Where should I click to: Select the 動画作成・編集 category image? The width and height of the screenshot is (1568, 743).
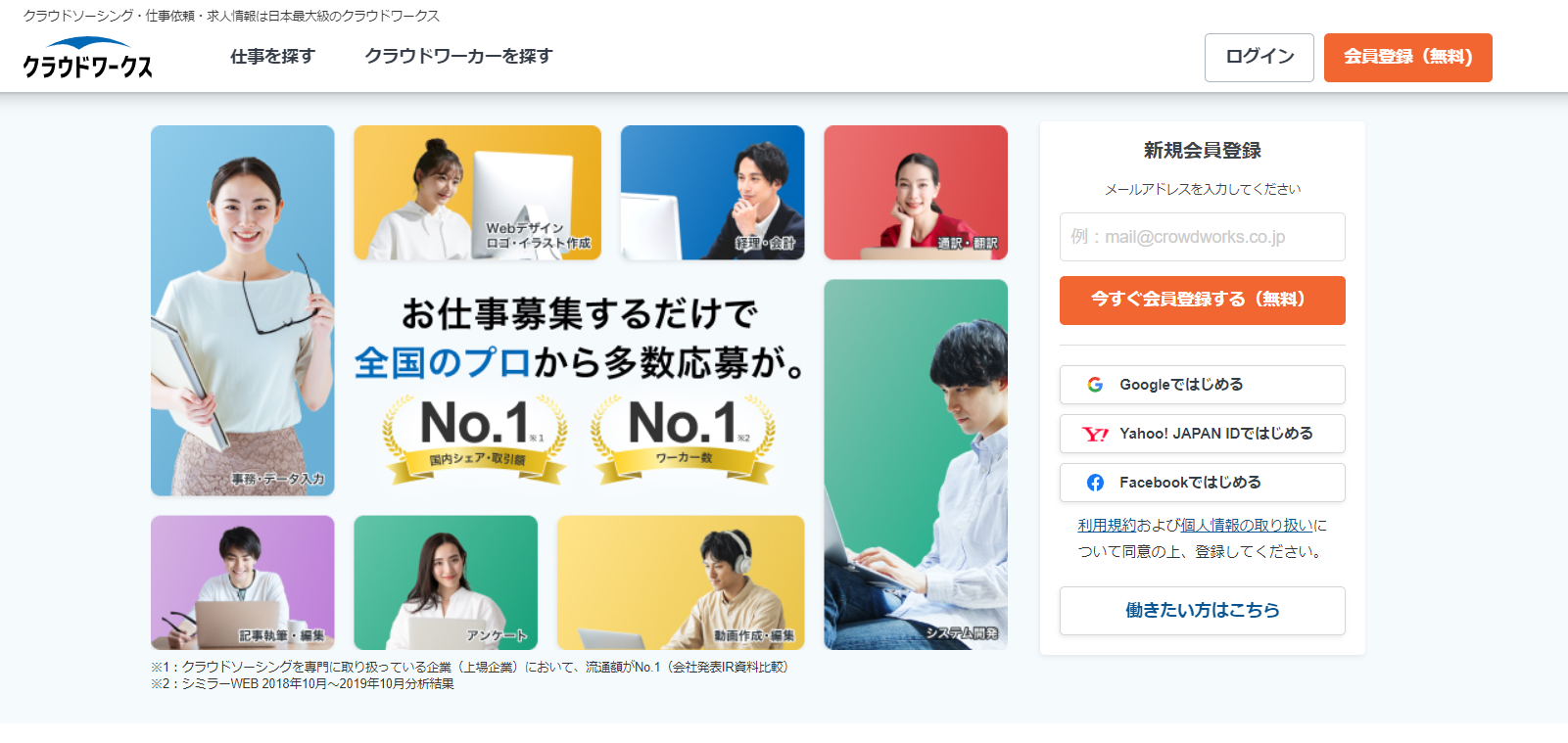pyautogui.click(x=681, y=582)
